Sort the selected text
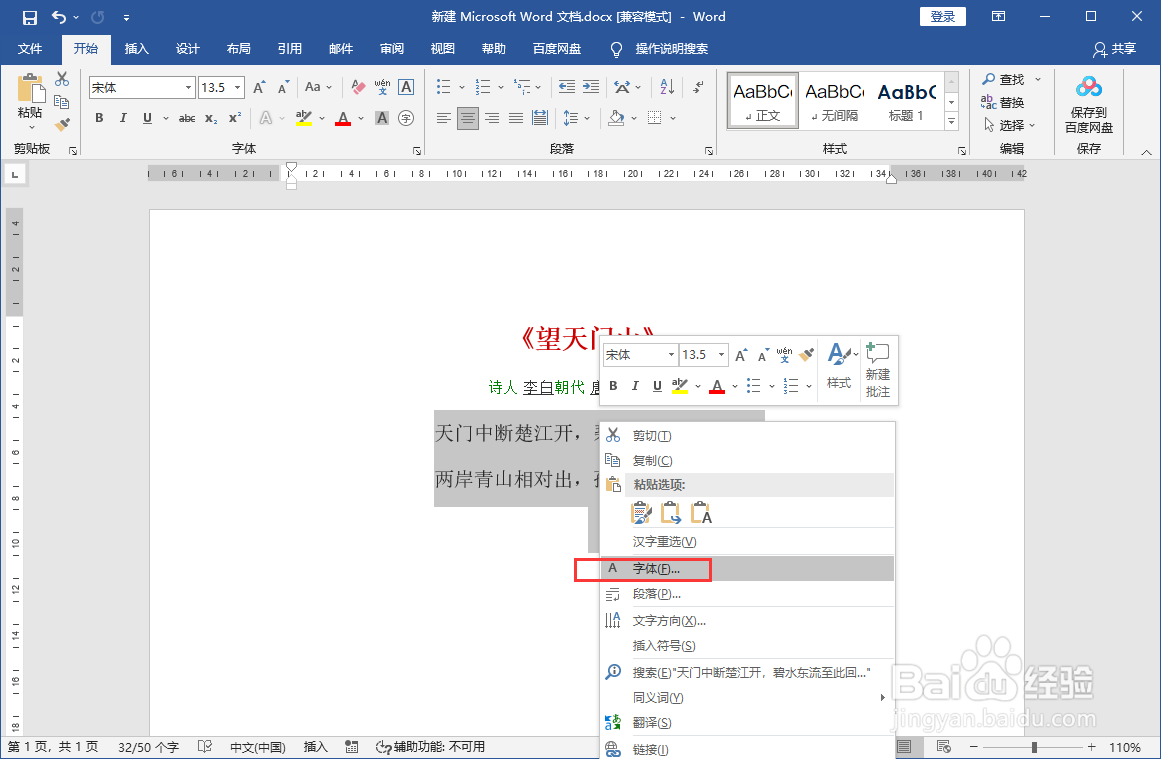Screen dimensions: 1161x759 click(x=667, y=87)
